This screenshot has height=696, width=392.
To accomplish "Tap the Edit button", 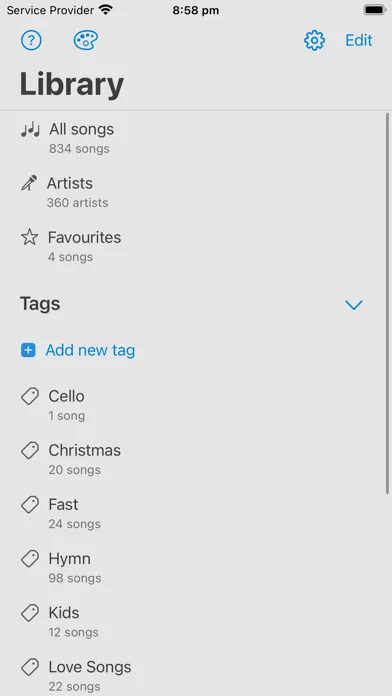I will [x=359, y=40].
